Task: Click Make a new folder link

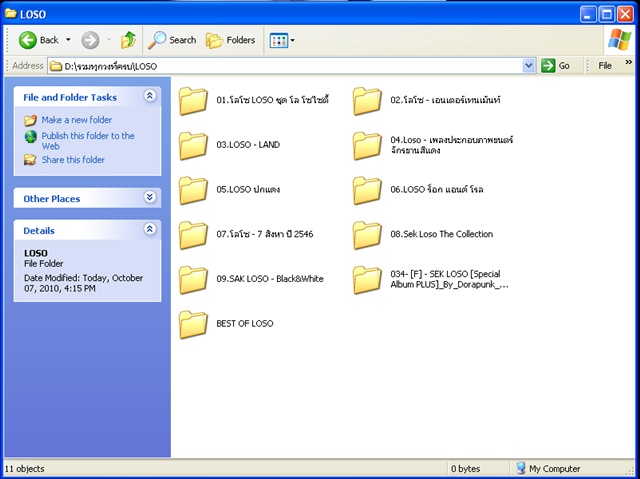Action: click(x=77, y=120)
